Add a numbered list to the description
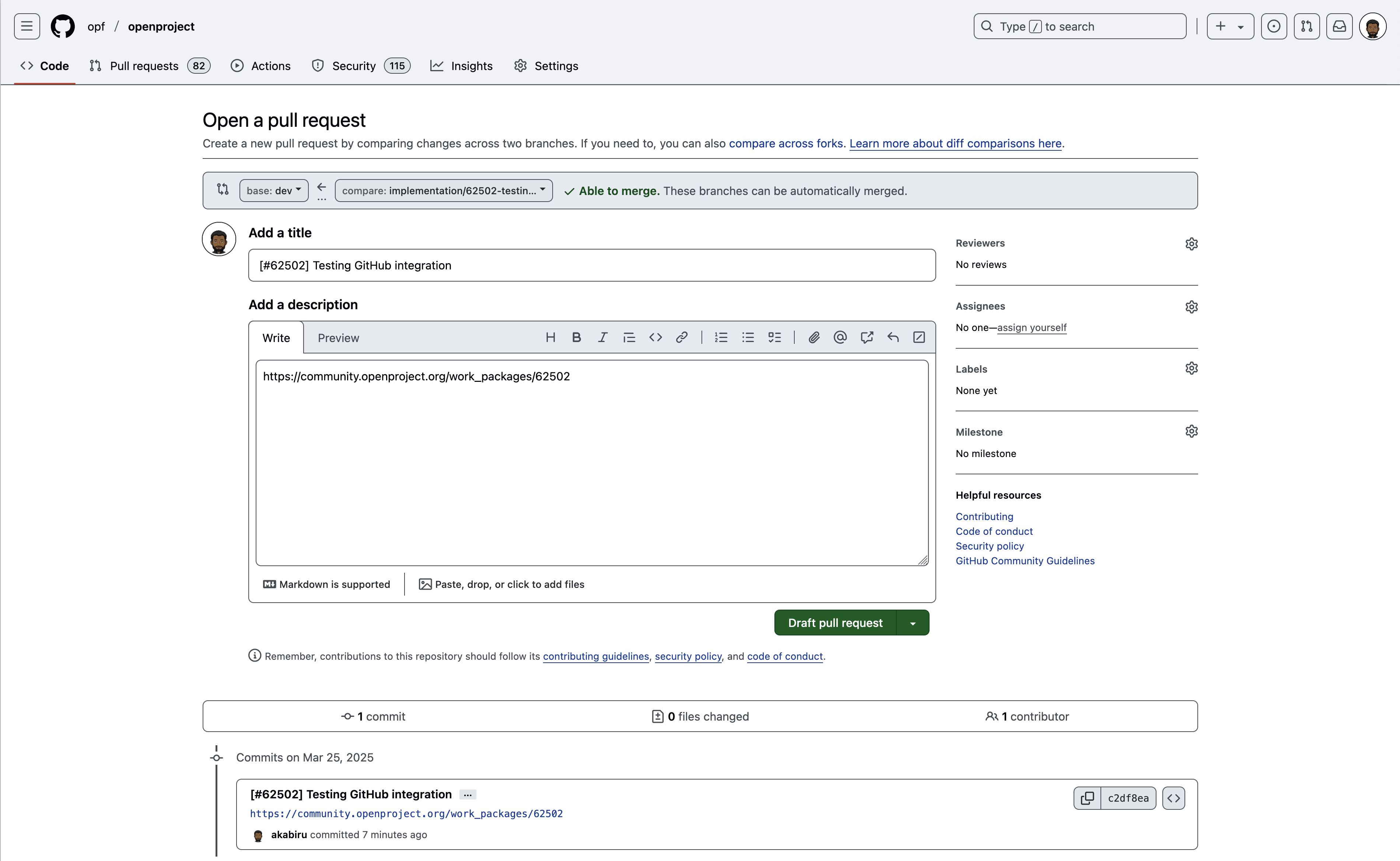Viewport: 1400px width, 861px height. pos(721,337)
